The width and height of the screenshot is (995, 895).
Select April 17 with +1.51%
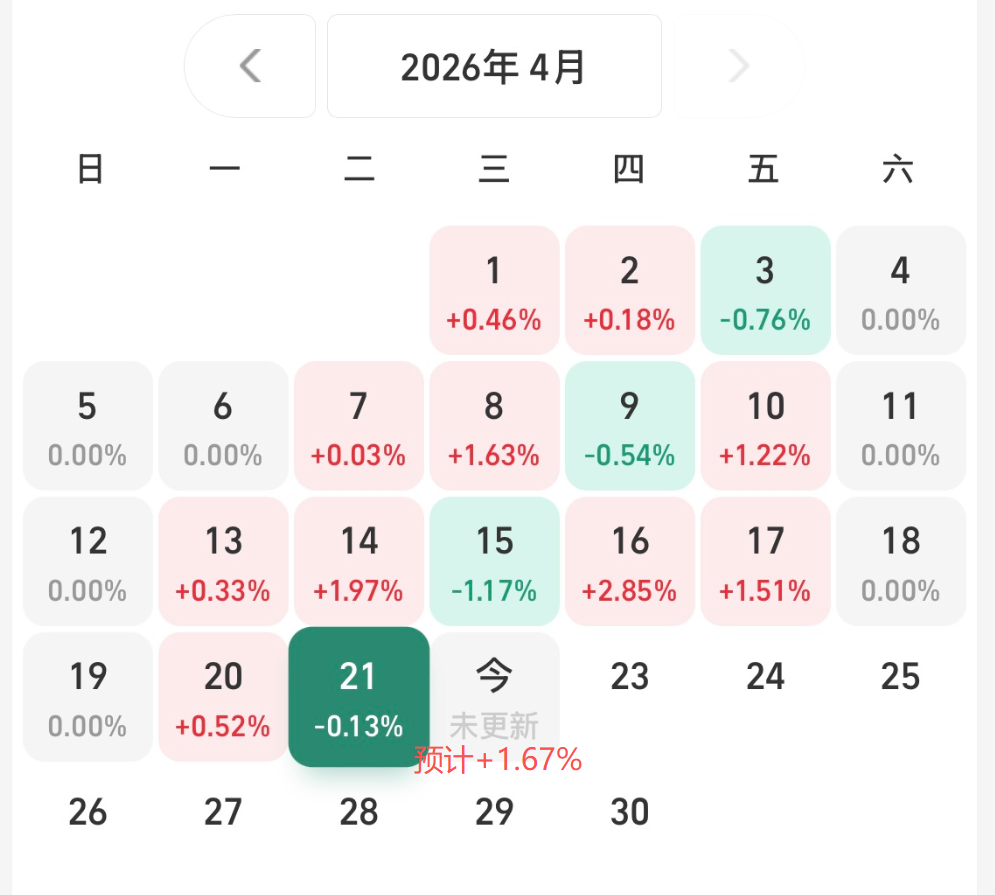coord(766,561)
